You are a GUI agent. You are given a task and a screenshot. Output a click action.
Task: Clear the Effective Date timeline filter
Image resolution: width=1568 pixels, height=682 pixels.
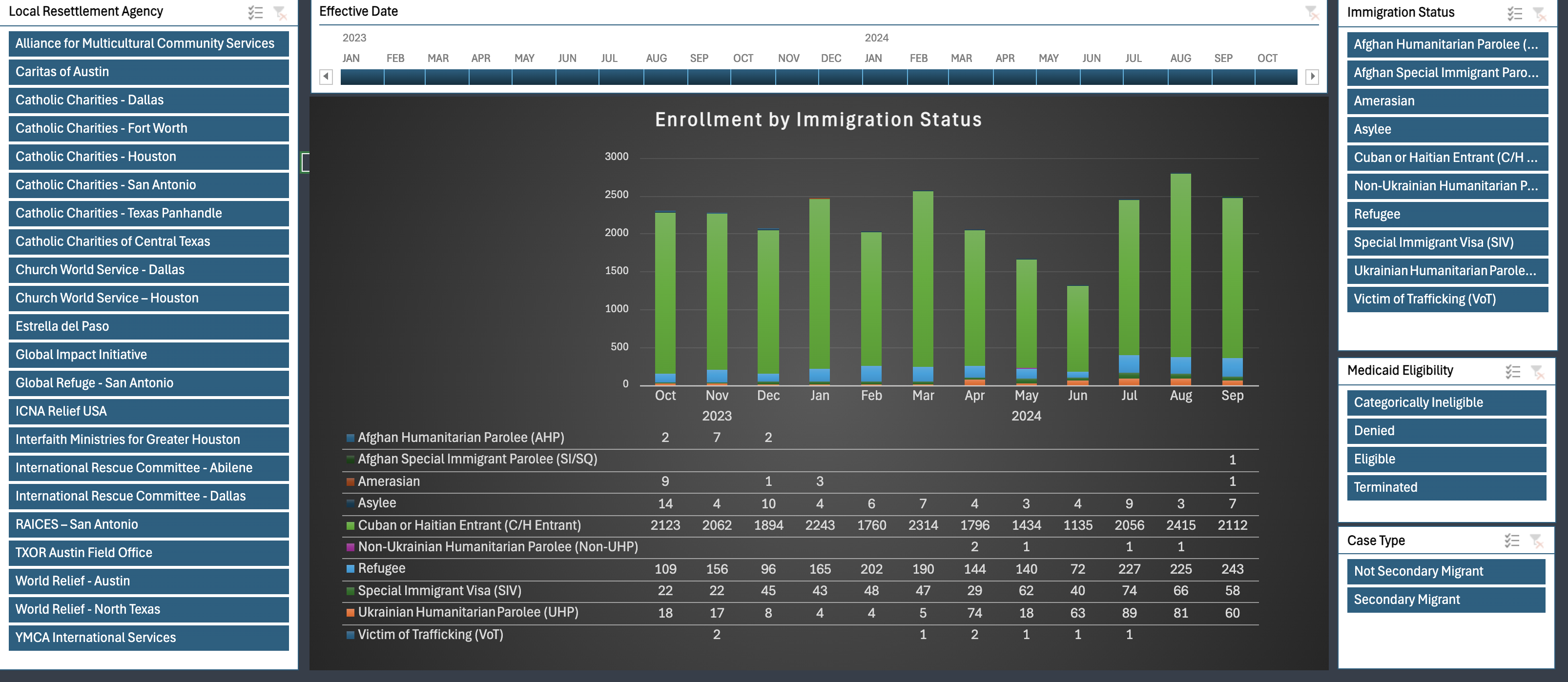(1311, 12)
